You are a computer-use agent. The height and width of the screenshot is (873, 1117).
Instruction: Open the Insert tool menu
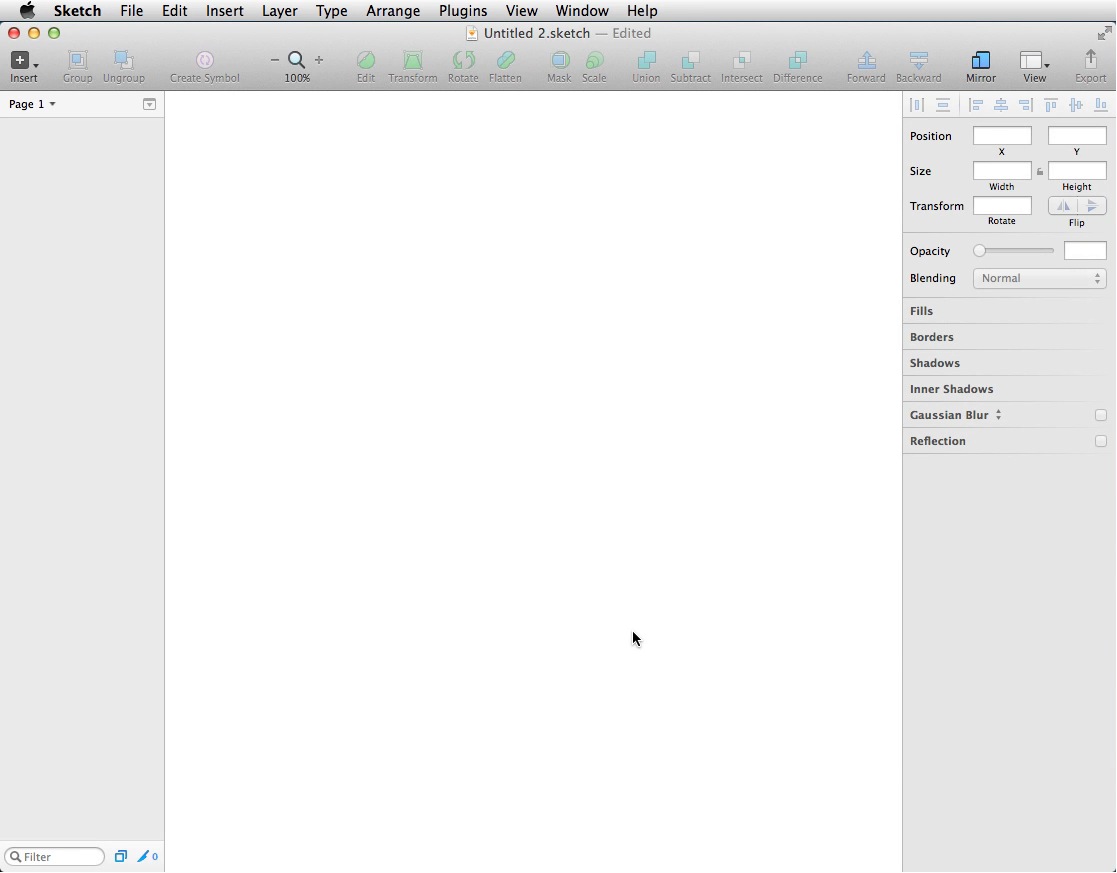click(23, 62)
